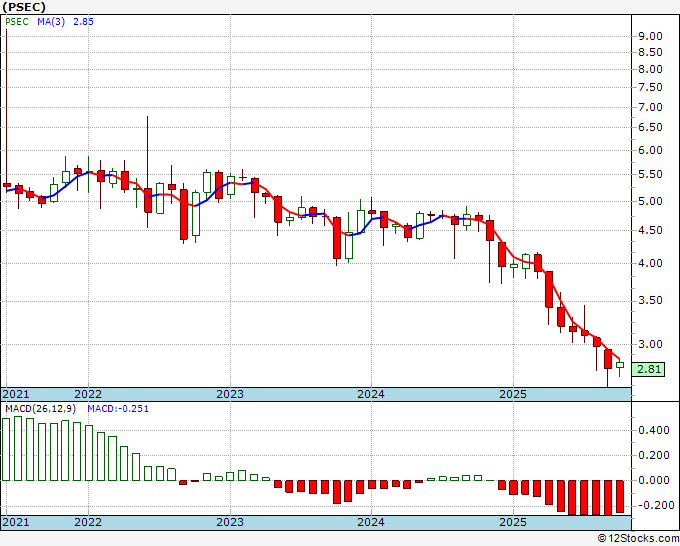Click the 7.50 price axis label
This screenshot has height=546, width=680.
point(651,88)
